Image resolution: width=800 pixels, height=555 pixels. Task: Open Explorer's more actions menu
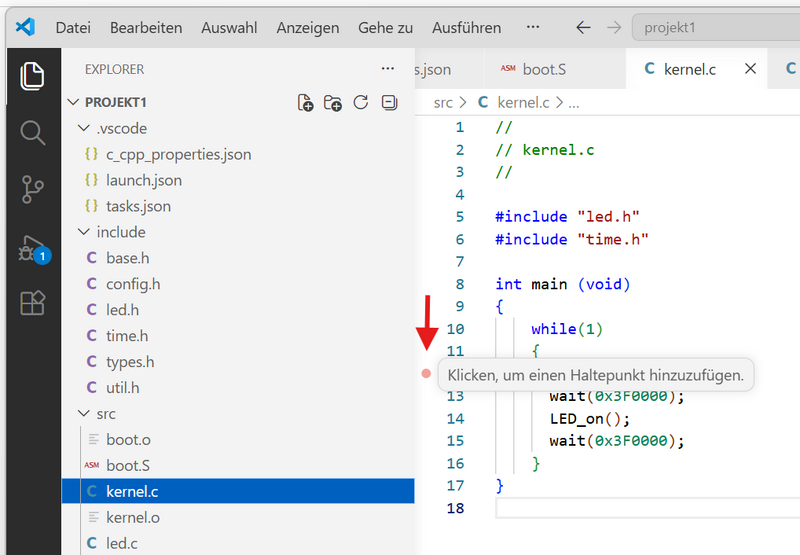[388, 68]
